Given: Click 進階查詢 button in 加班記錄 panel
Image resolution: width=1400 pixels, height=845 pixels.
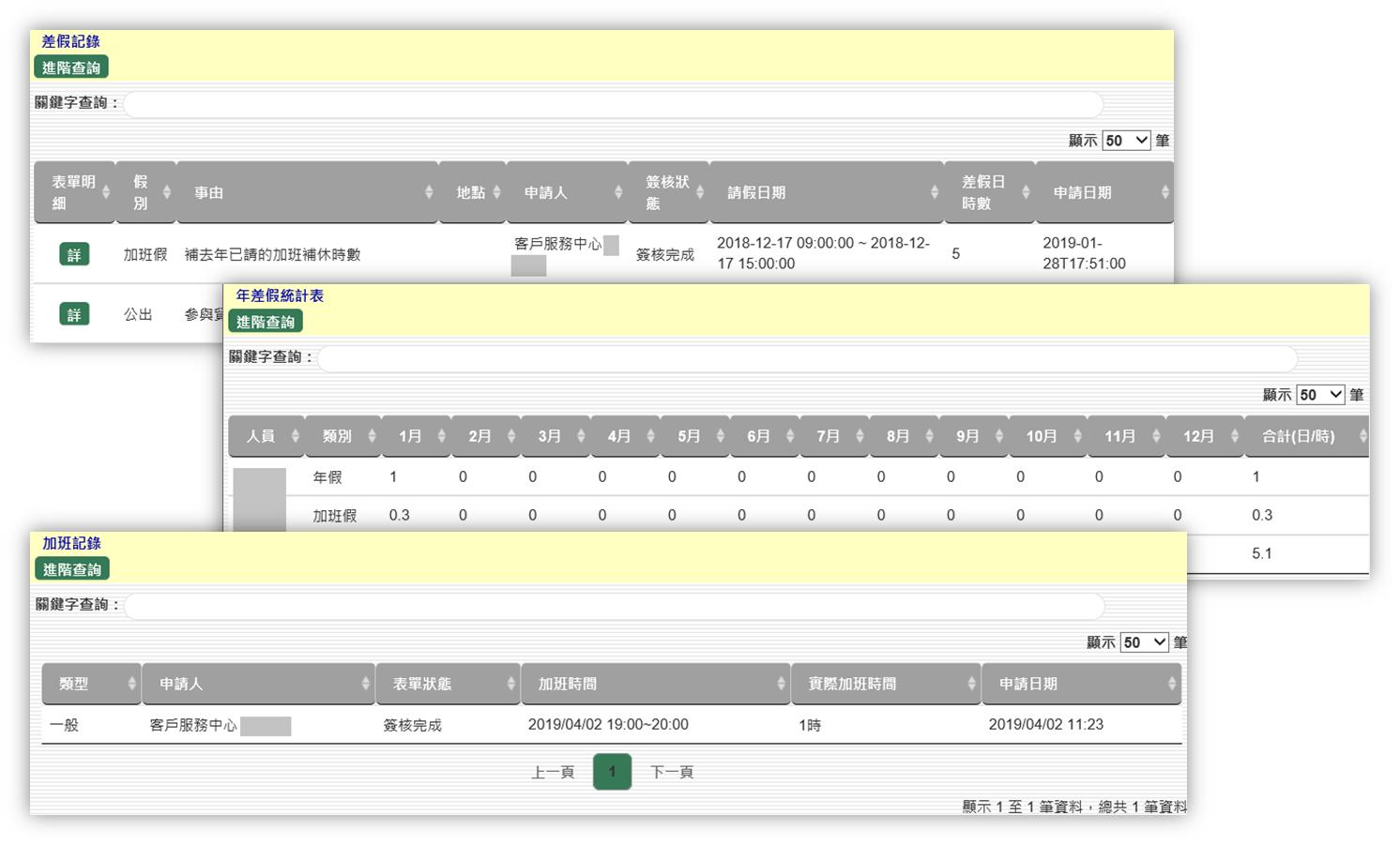Looking at the screenshot, I should 72,569.
